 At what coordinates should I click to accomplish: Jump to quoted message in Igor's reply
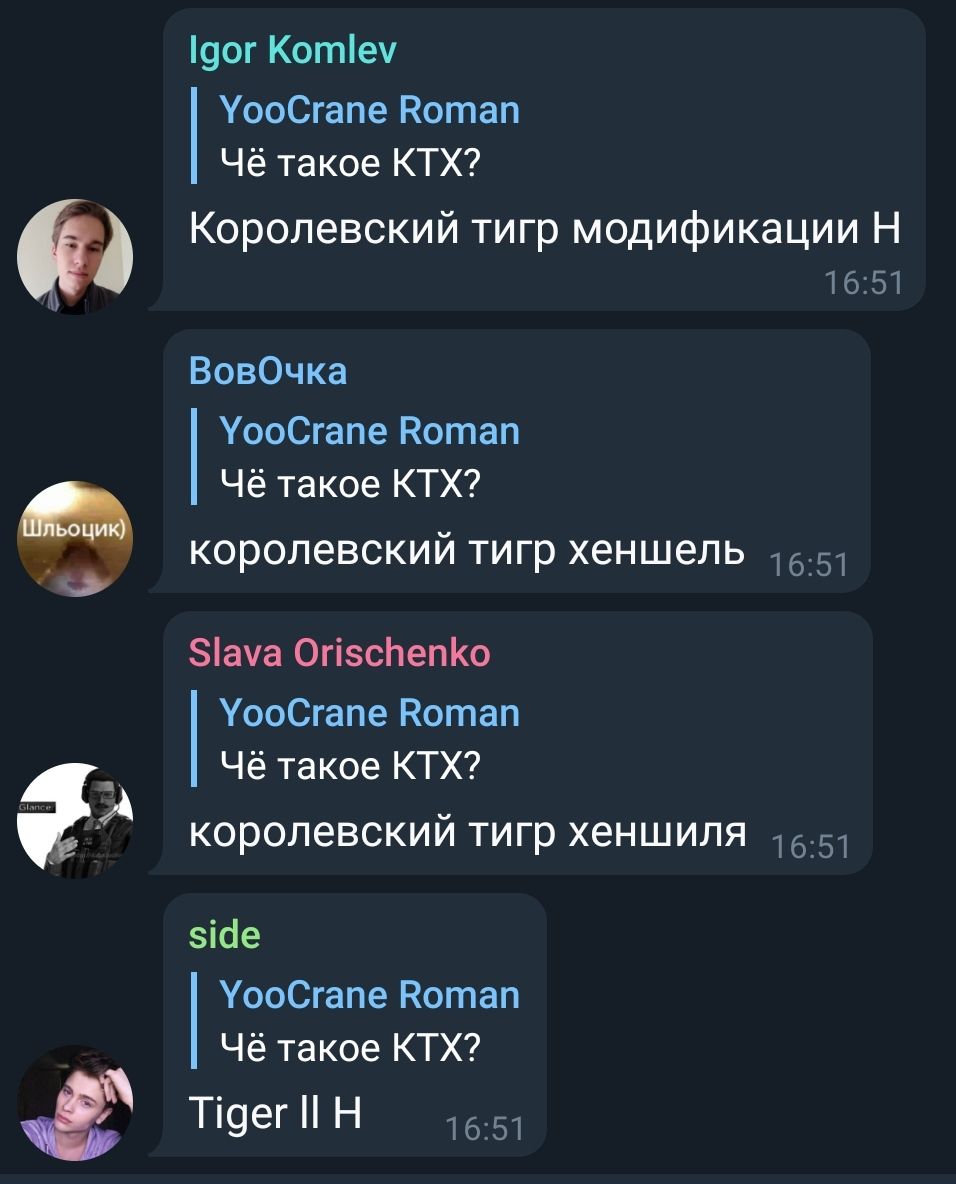coord(355,136)
